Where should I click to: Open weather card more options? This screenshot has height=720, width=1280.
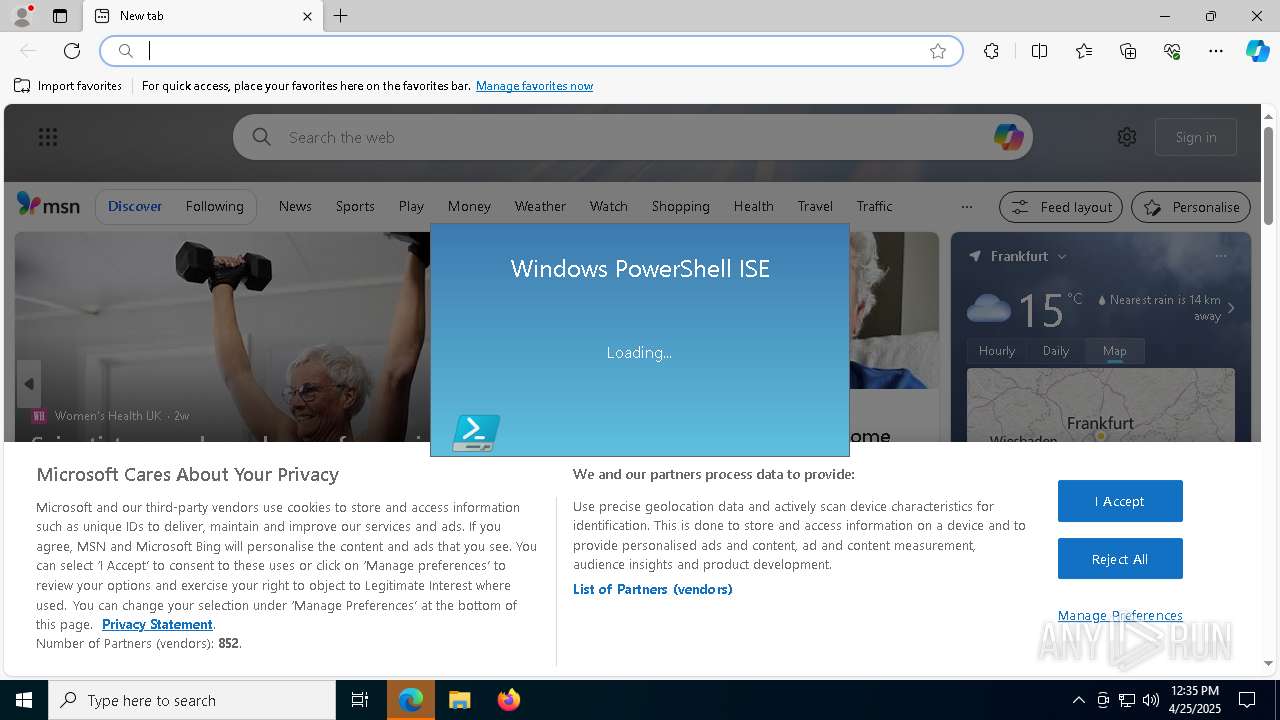pos(1220,256)
